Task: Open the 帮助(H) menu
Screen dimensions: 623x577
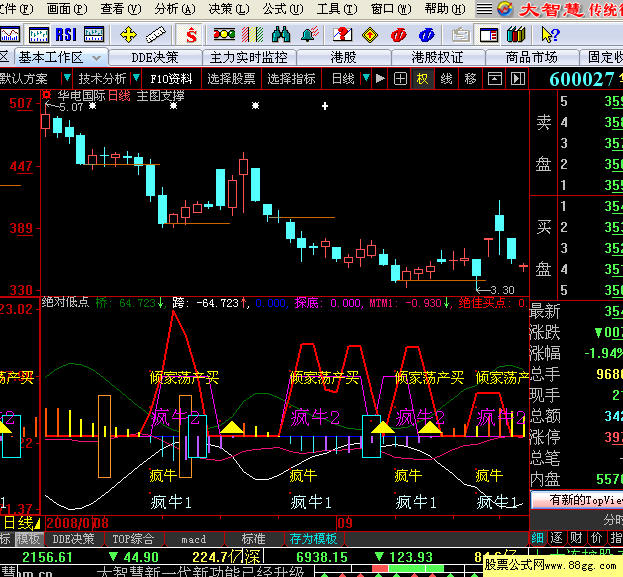Action: (x=445, y=9)
